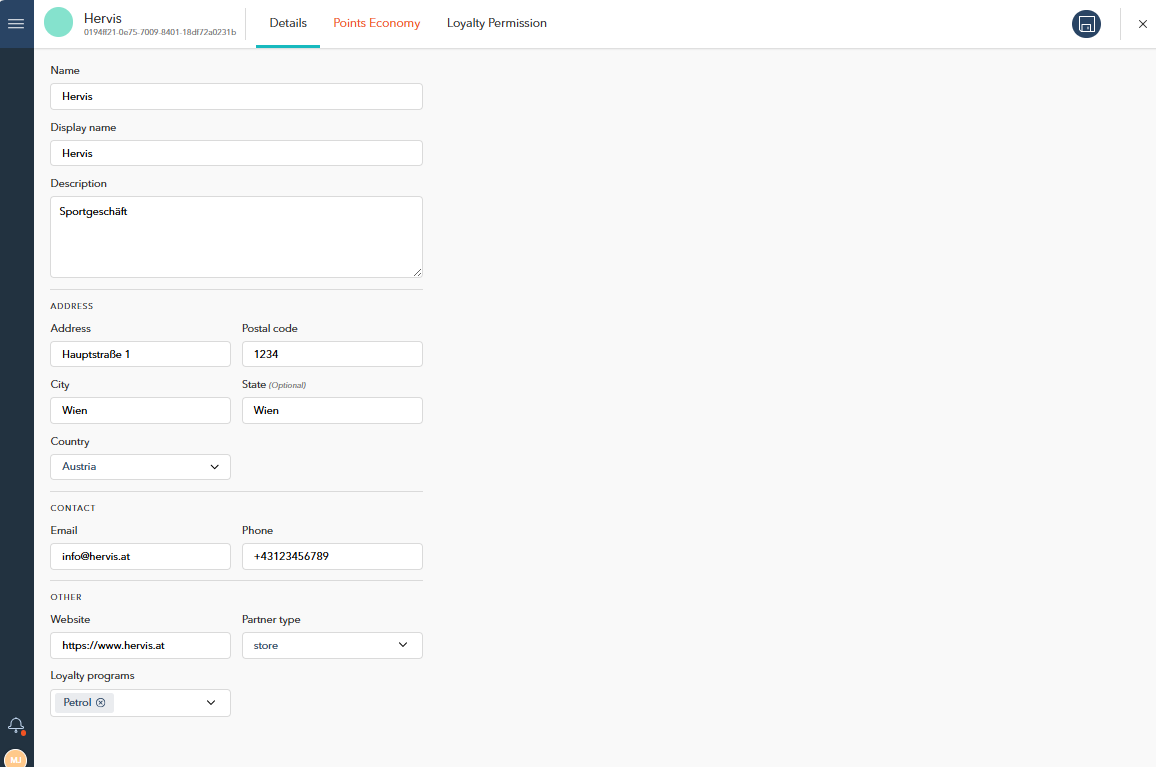Click into the Display name field
Image resolution: width=1156 pixels, height=767 pixels.
(236, 153)
